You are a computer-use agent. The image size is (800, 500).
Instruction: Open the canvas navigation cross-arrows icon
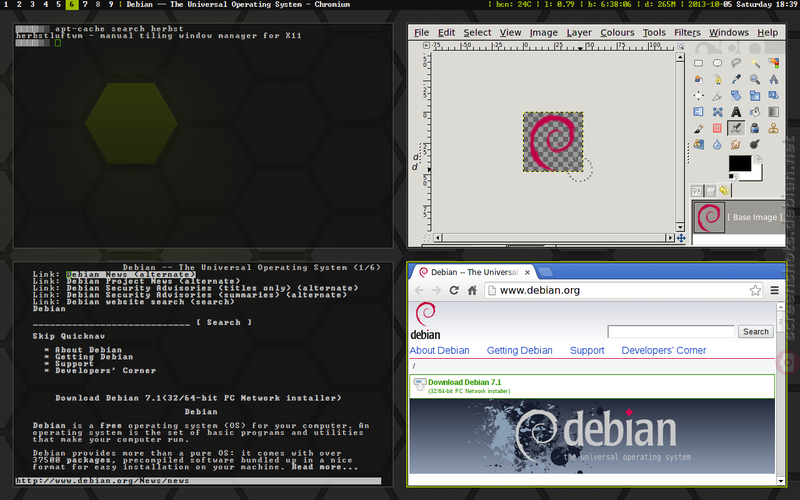681,238
